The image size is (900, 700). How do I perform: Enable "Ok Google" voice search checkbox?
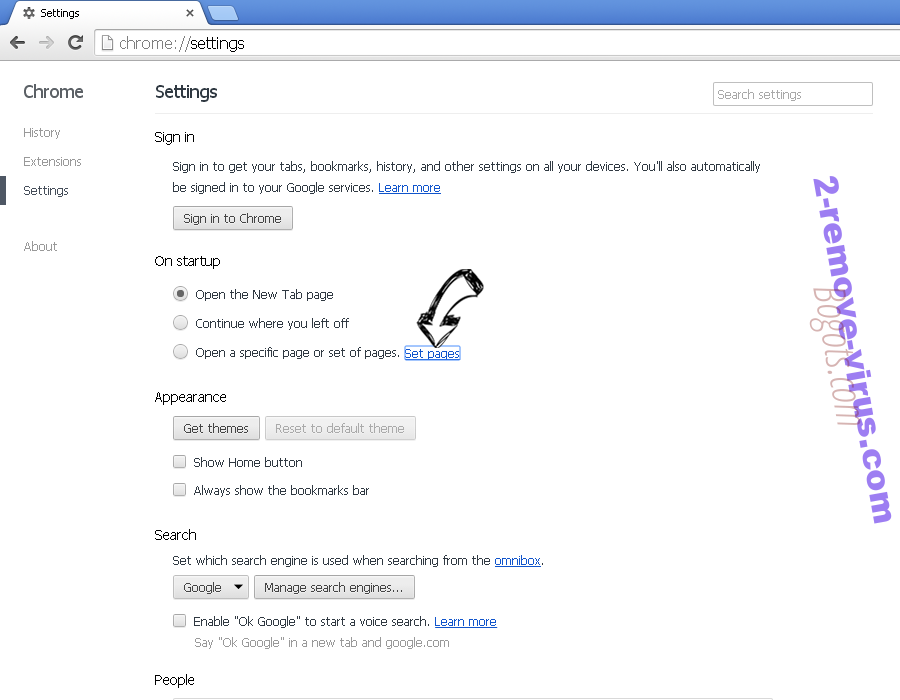tap(180, 620)
